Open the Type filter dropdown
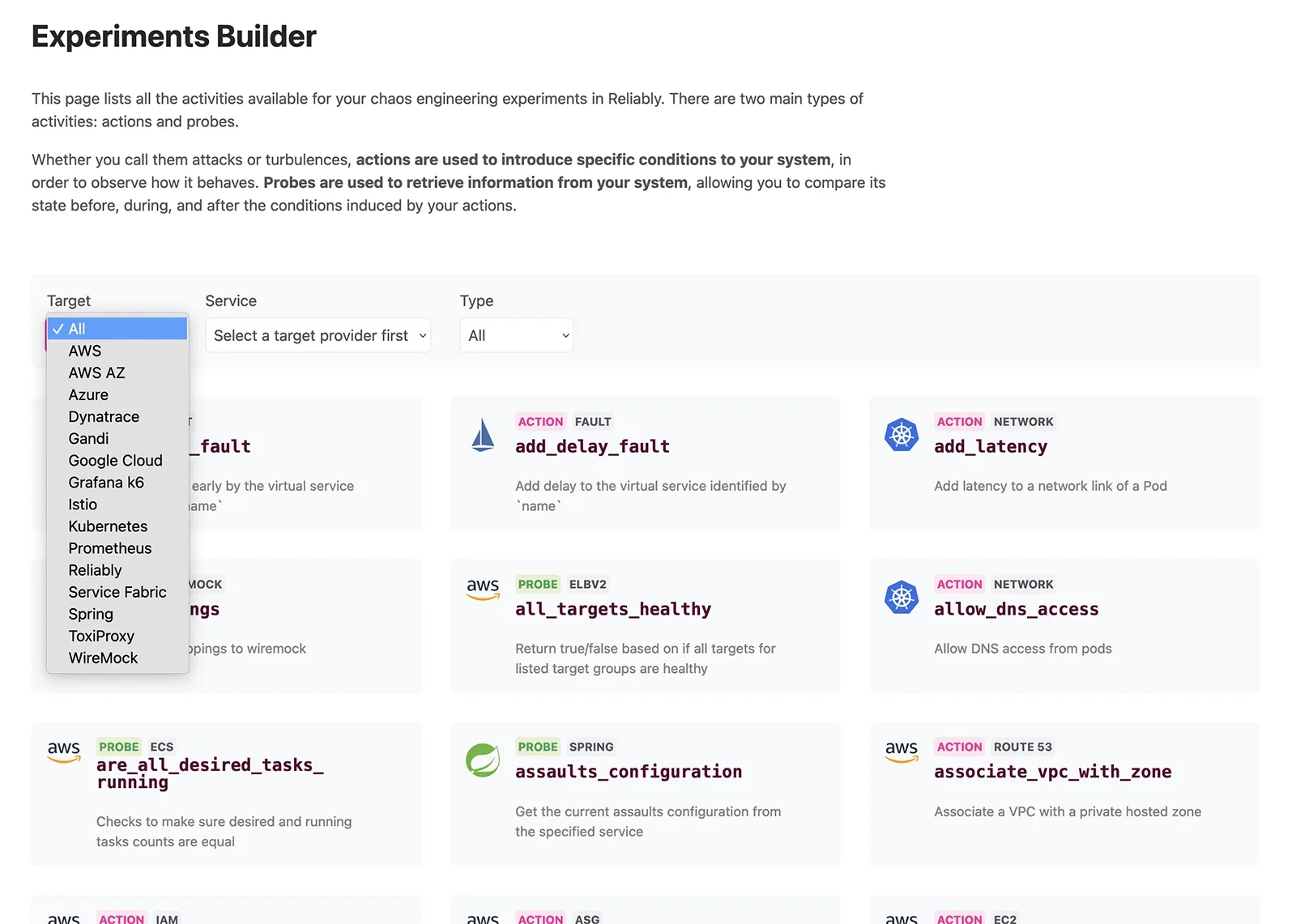Screen dimensions: 1296x924 517,335
